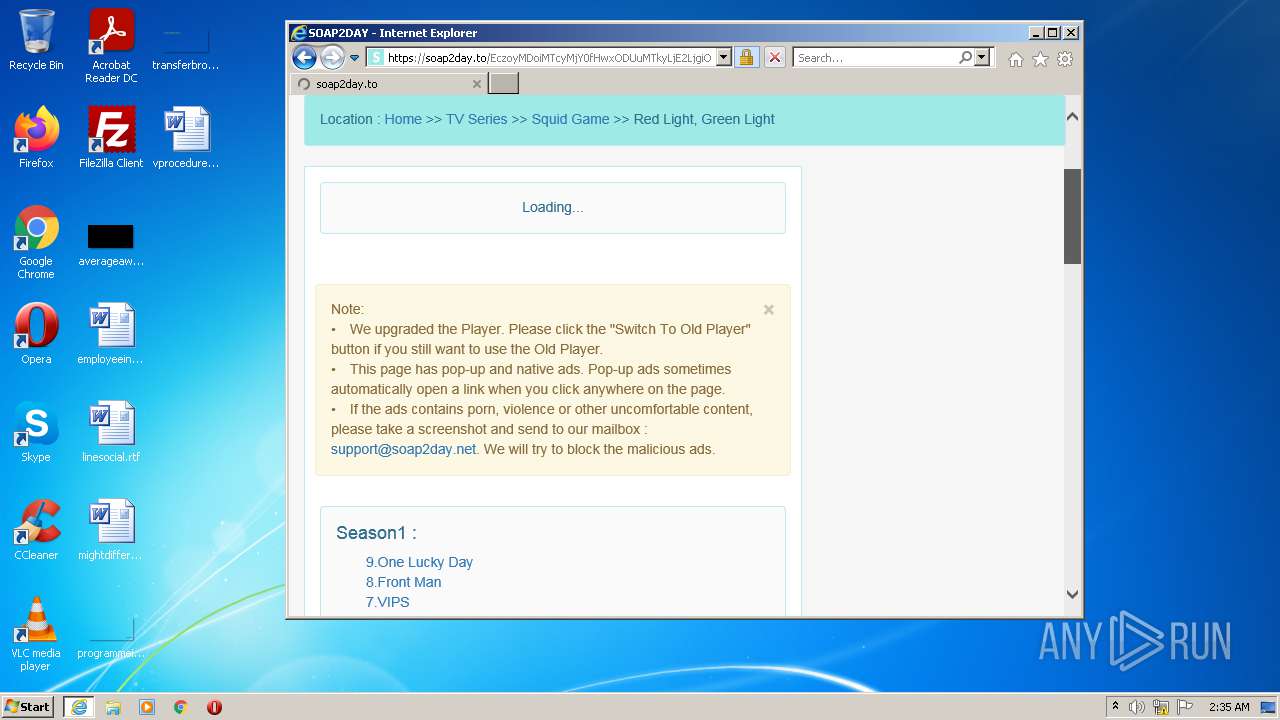Click the Internet Explorer Back arrow
The height and width of the screenshot is (720, 1280).
click(x=304, y=57)
